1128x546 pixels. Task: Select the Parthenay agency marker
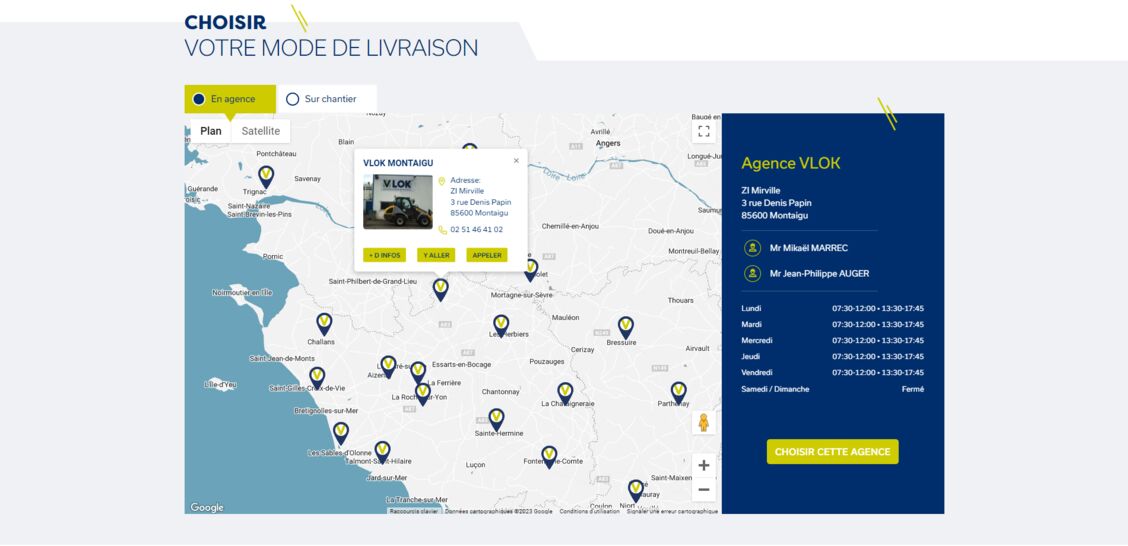[678, 393]
